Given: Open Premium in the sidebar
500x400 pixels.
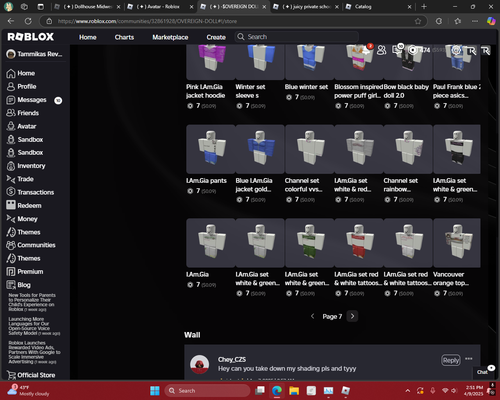Looking at the screenshot, I should [25, 272].
